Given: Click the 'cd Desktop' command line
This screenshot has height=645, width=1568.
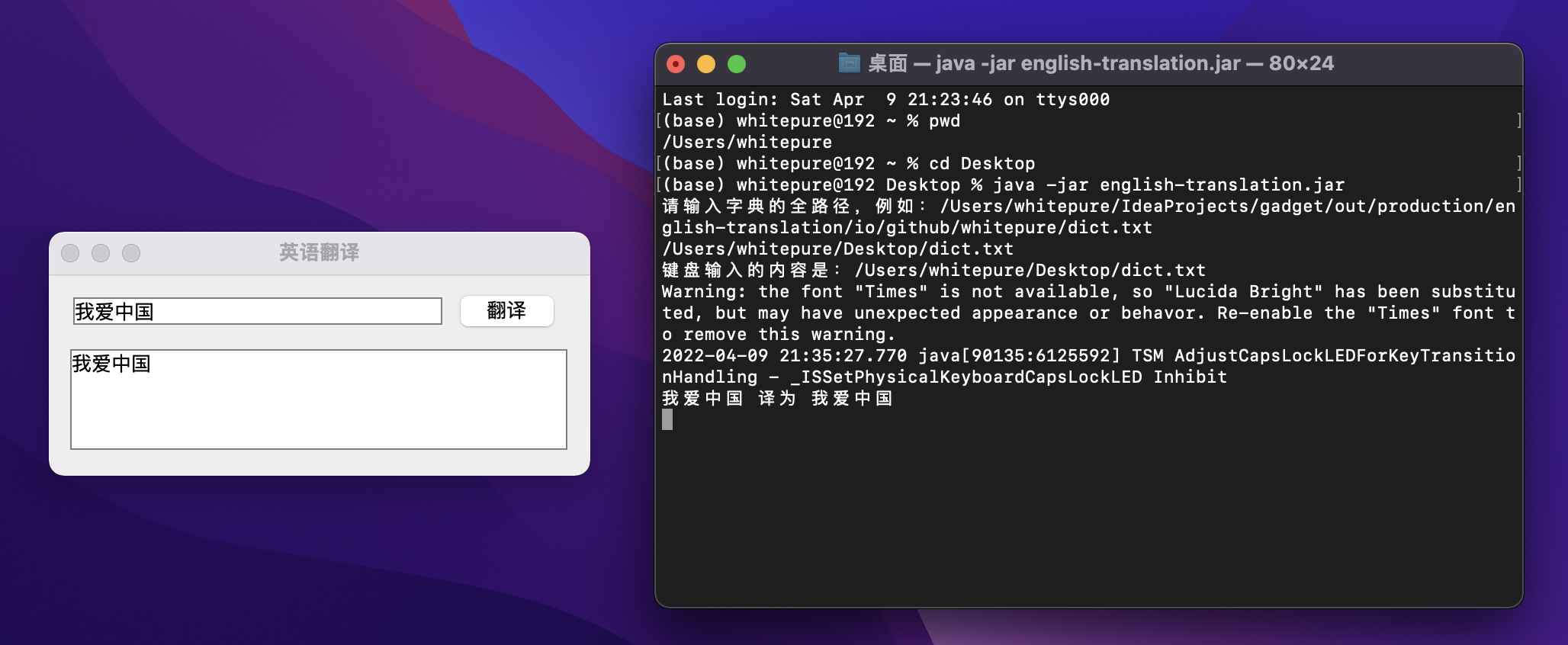Looking at the screenshot, I should point(848,163).
